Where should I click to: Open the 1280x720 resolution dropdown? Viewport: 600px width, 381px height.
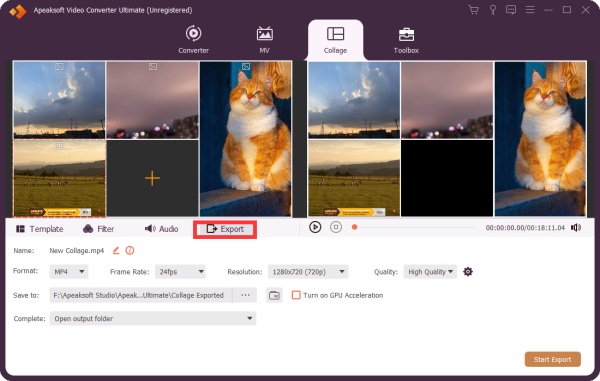click(308, 272)
